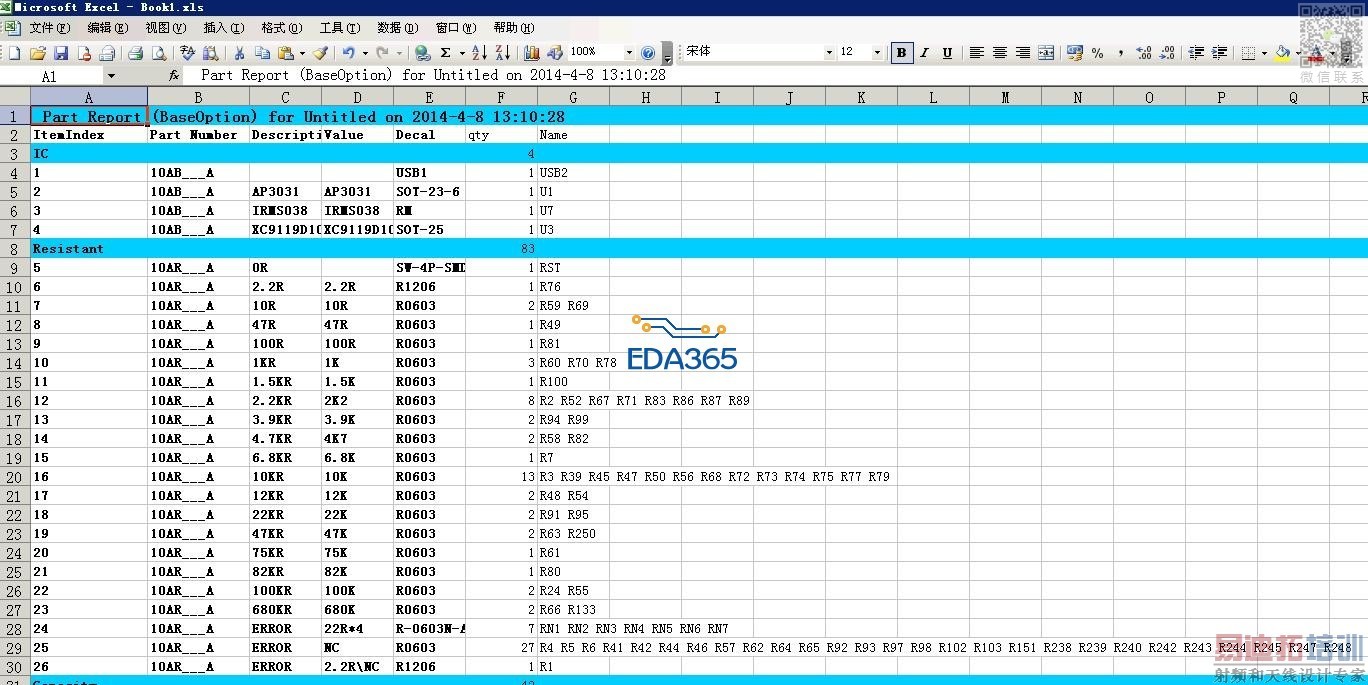
Task: Click the Print icon
Action: 135,52
